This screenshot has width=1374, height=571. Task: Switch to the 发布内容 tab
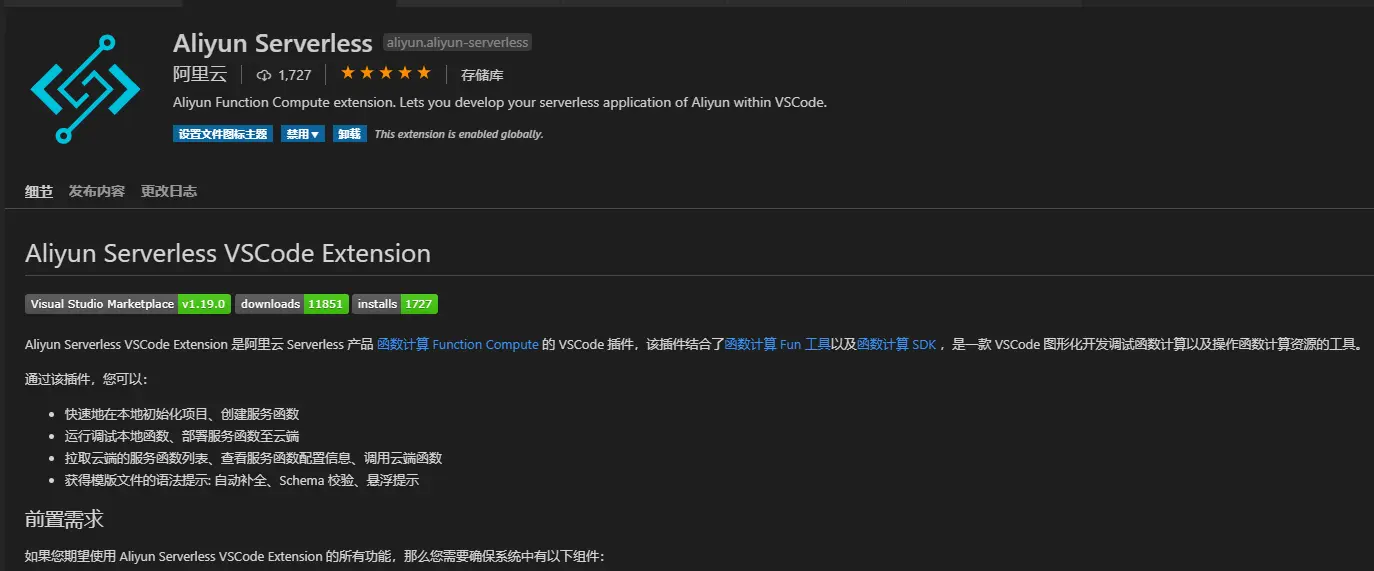pos(97,191)
